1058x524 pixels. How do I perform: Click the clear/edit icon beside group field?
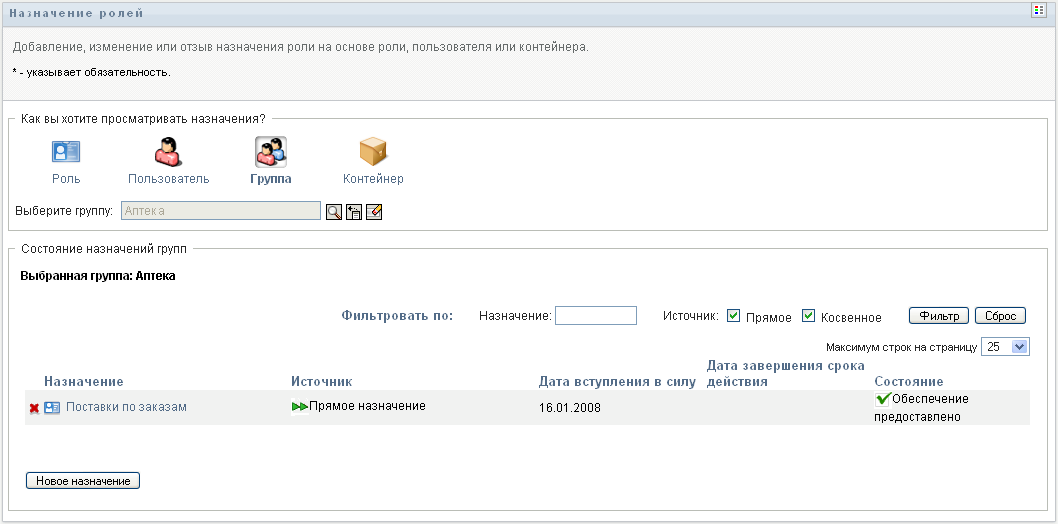374,212
